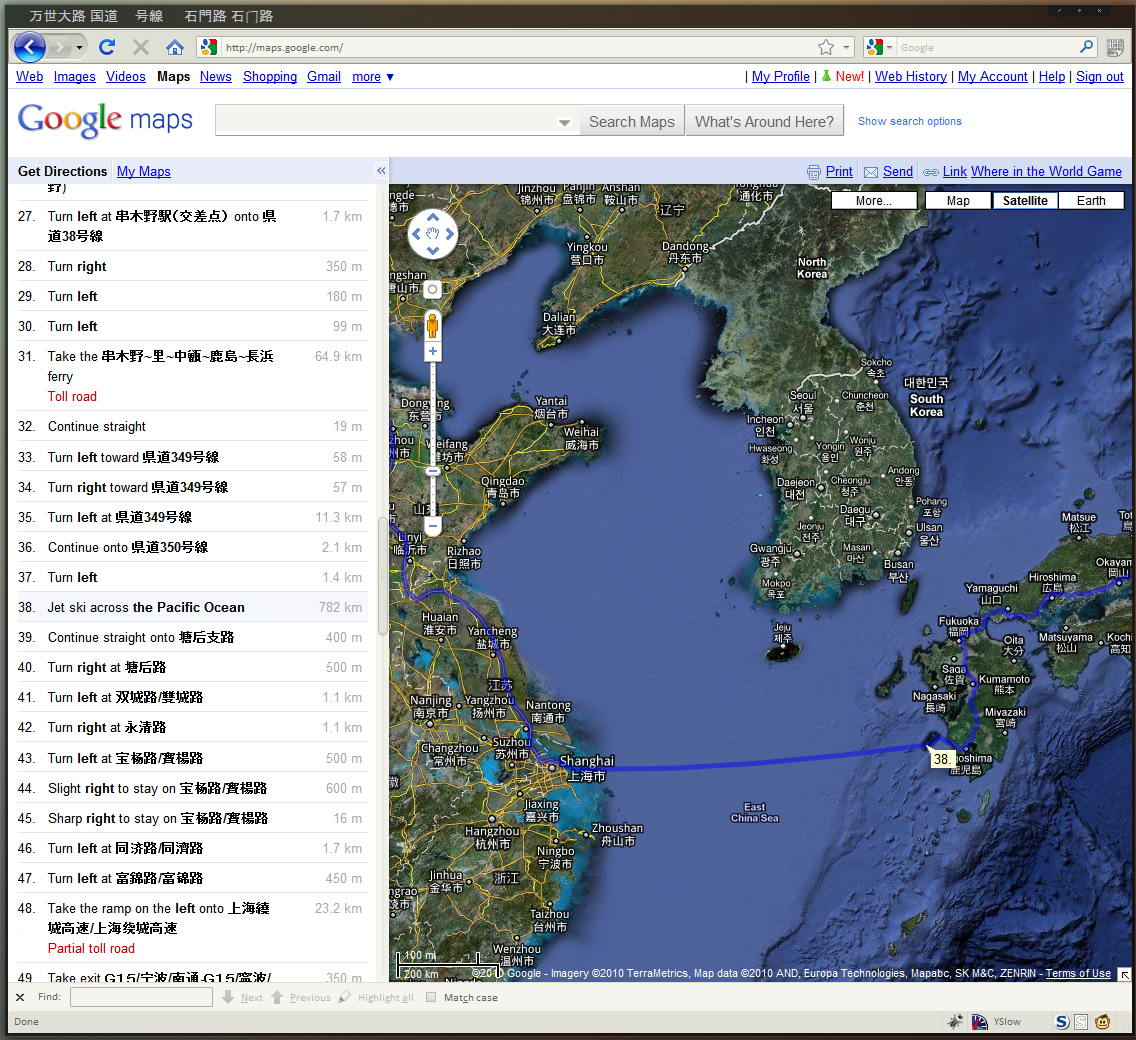
Task: Click the browser reload button
Action: [107, 47]
